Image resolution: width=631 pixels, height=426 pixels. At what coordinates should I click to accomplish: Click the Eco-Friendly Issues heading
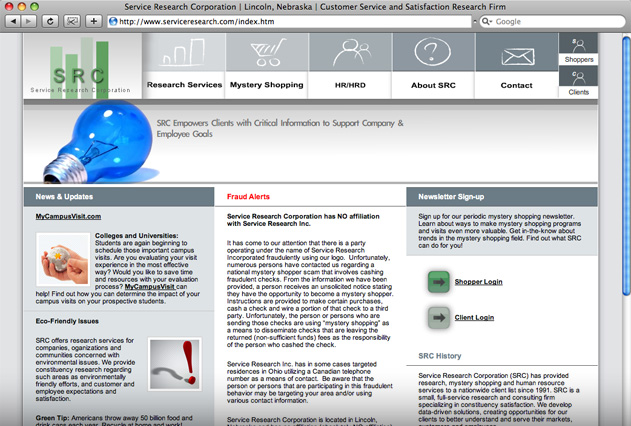click(67, 321)
